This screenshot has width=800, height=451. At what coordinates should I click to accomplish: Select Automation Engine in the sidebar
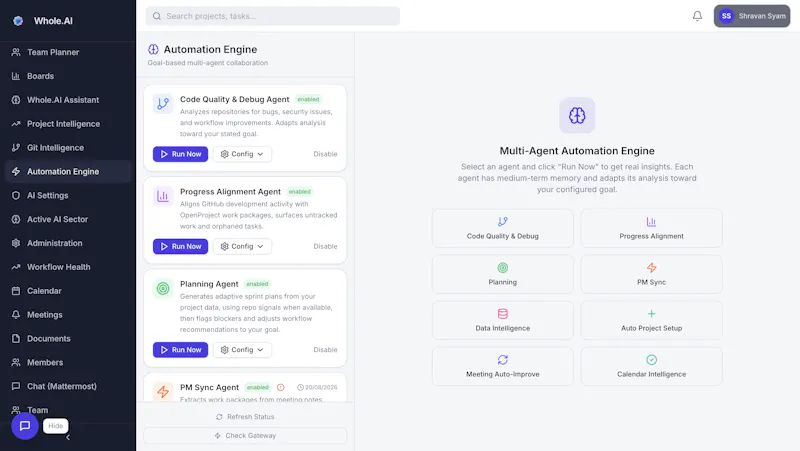(67, 171)
